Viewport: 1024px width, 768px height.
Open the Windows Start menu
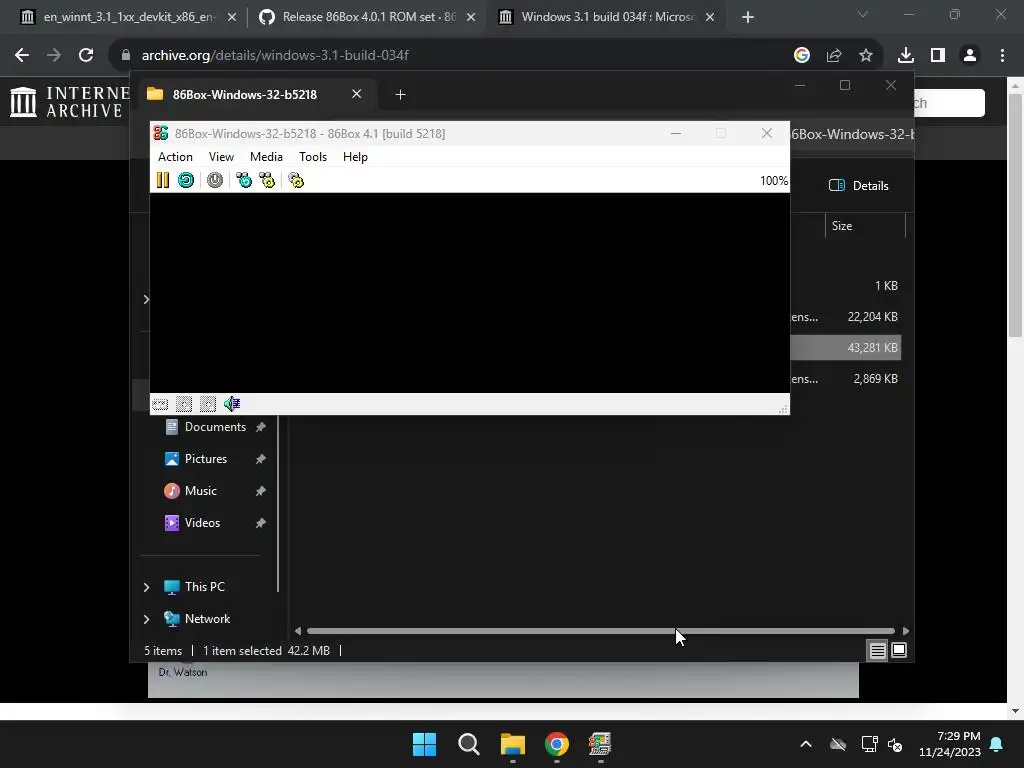tap(424, 744)
